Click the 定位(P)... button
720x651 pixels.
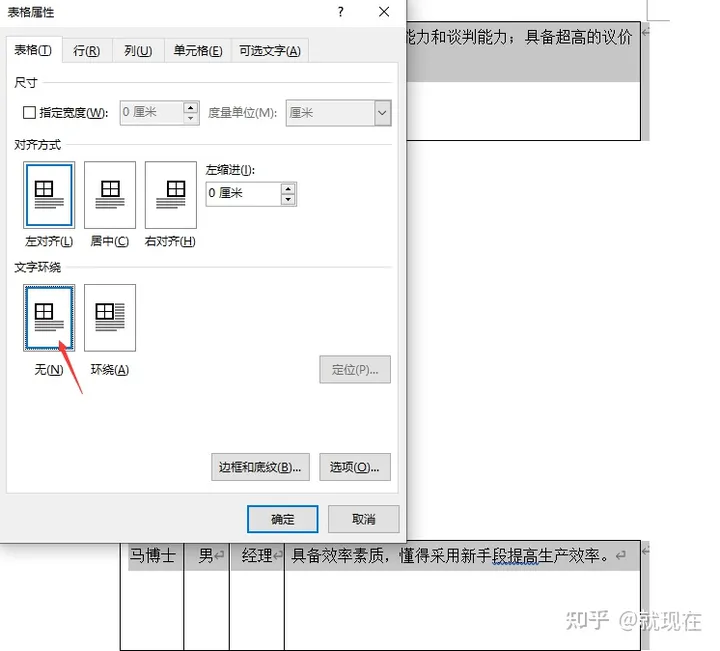355,370
